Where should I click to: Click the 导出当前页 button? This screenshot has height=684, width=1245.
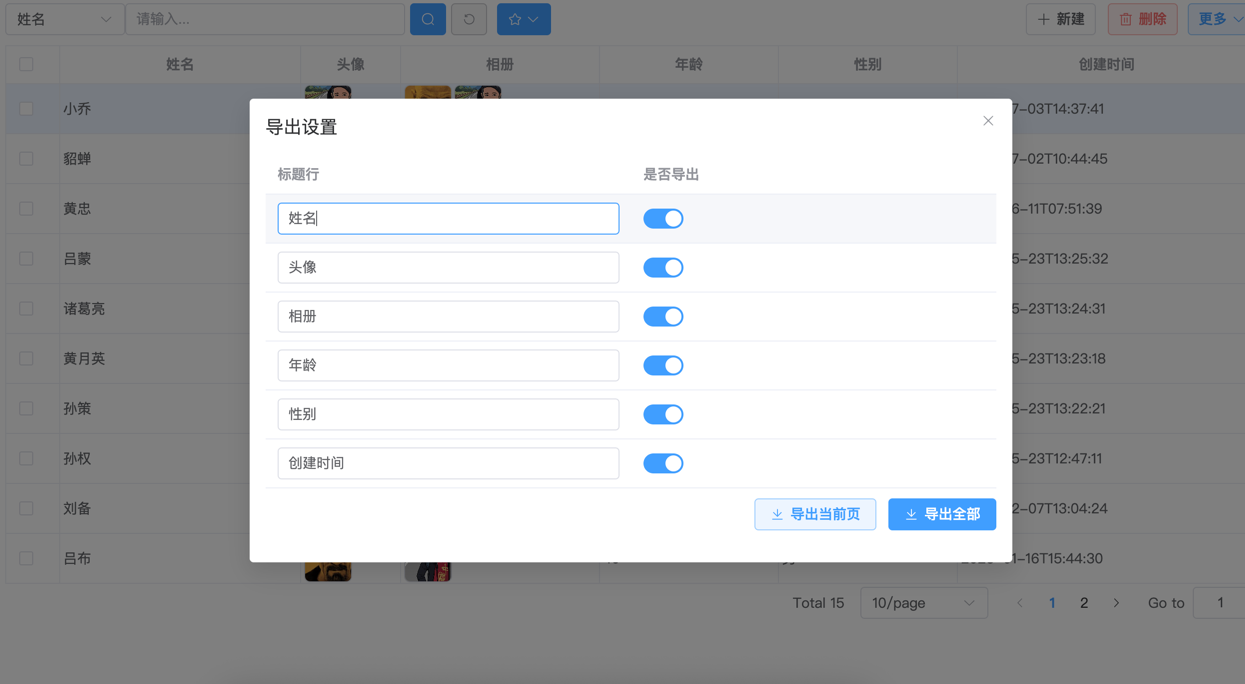point(815,514)
